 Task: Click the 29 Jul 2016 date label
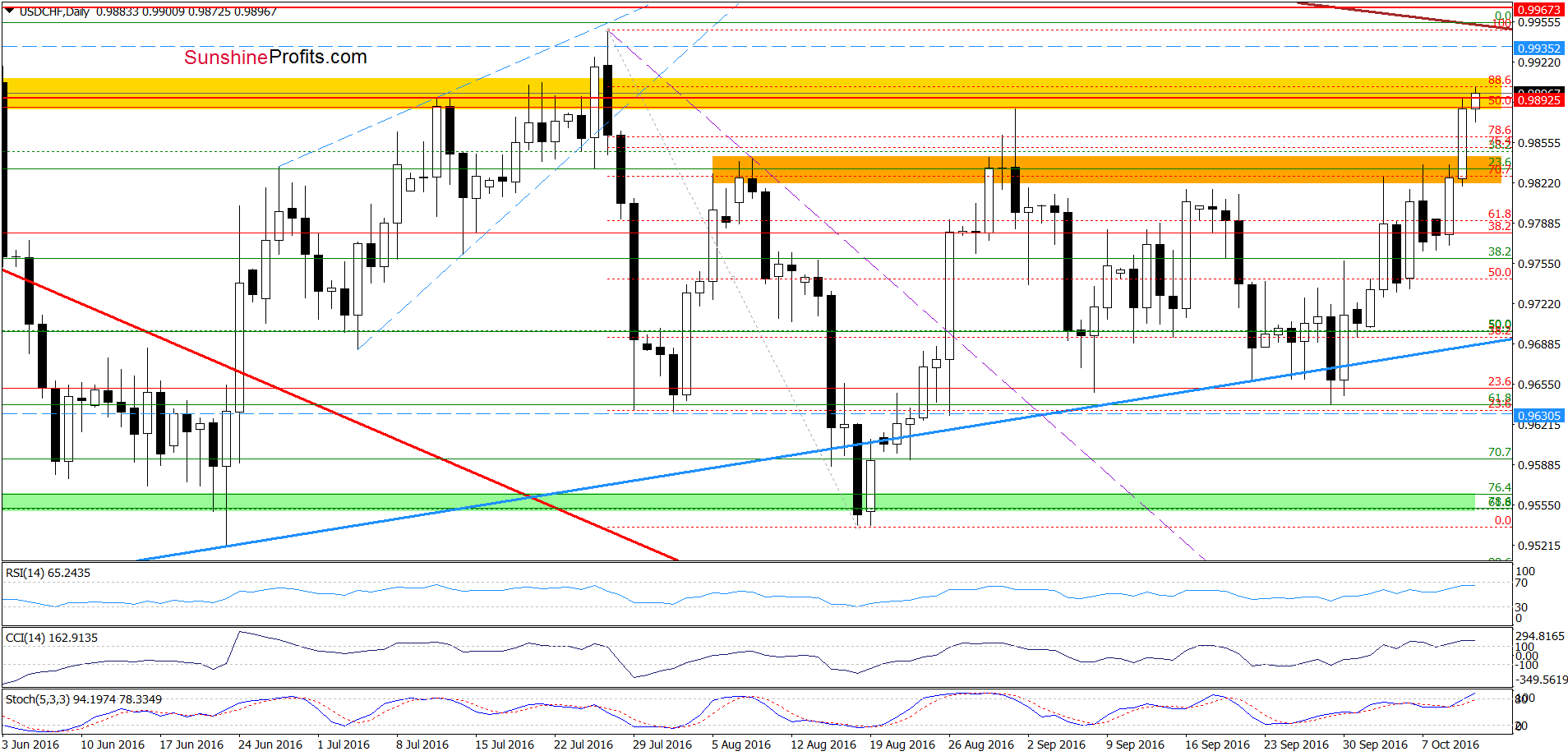tap(662, 744)
